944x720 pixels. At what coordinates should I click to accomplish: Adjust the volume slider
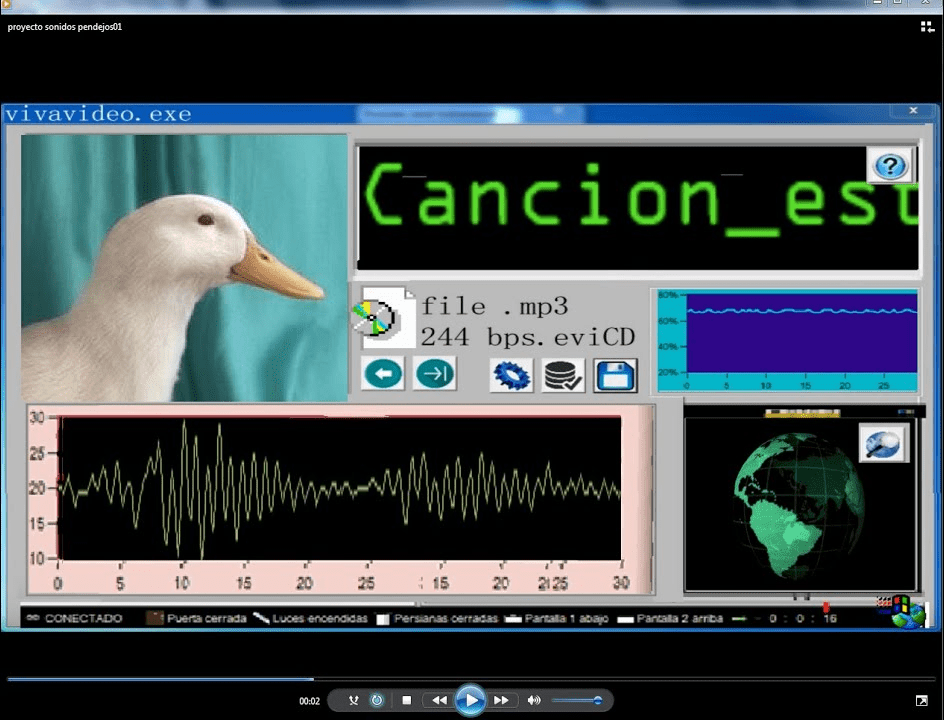pos(577,700)
